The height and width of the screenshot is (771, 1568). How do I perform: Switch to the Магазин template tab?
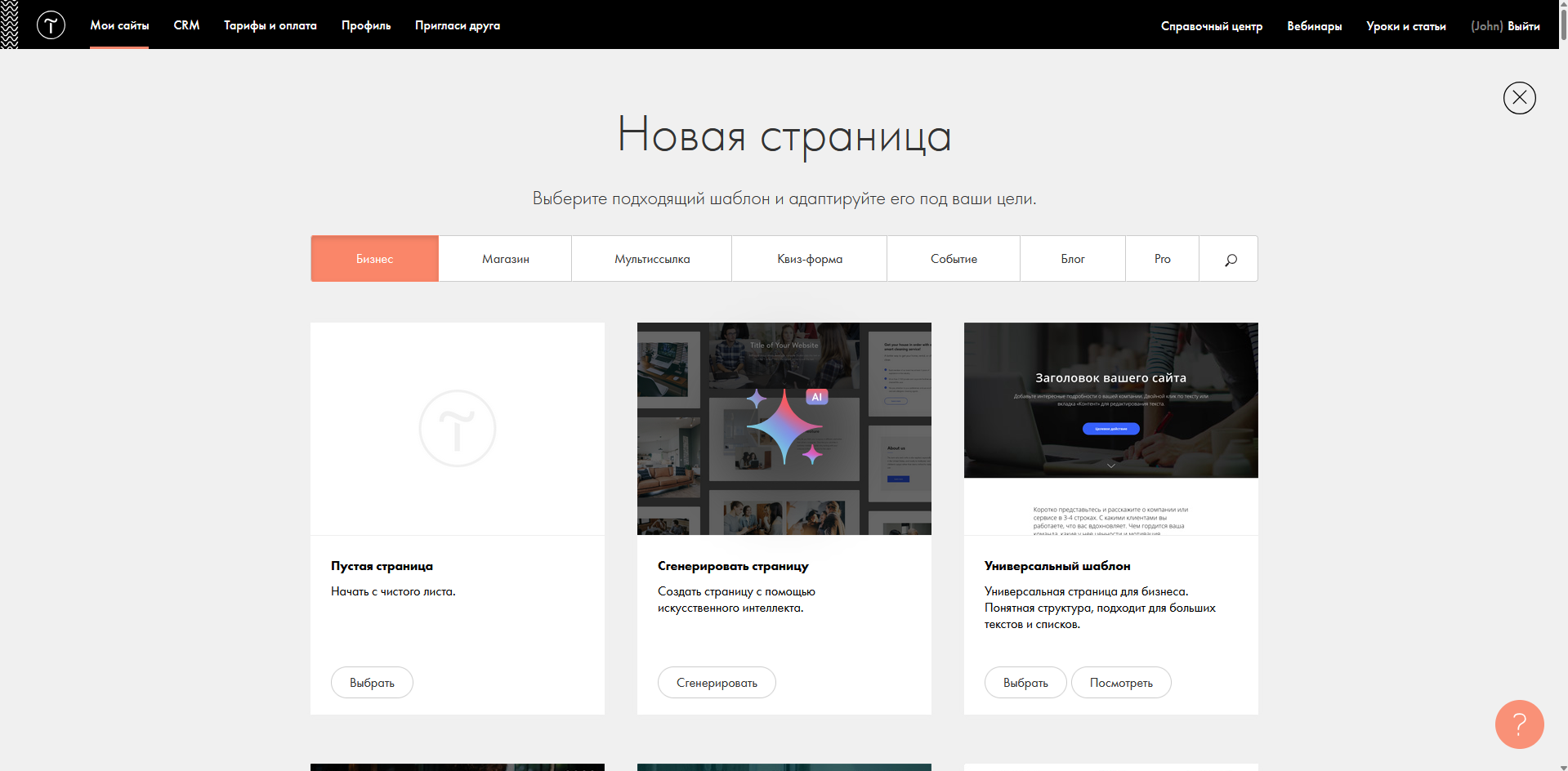pyautogui.click(x=504, y=258)
